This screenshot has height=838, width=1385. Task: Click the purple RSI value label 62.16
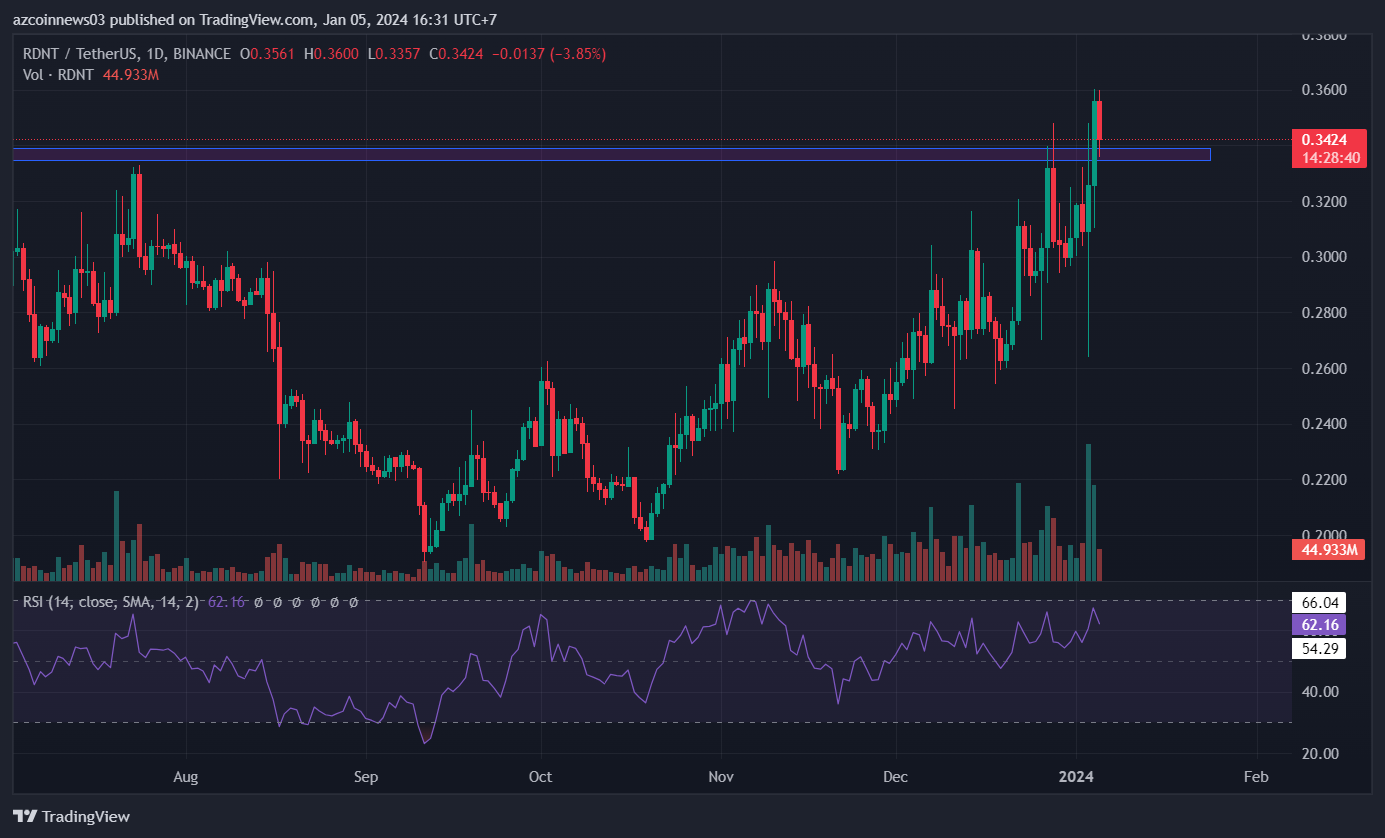pos(1318,625)
